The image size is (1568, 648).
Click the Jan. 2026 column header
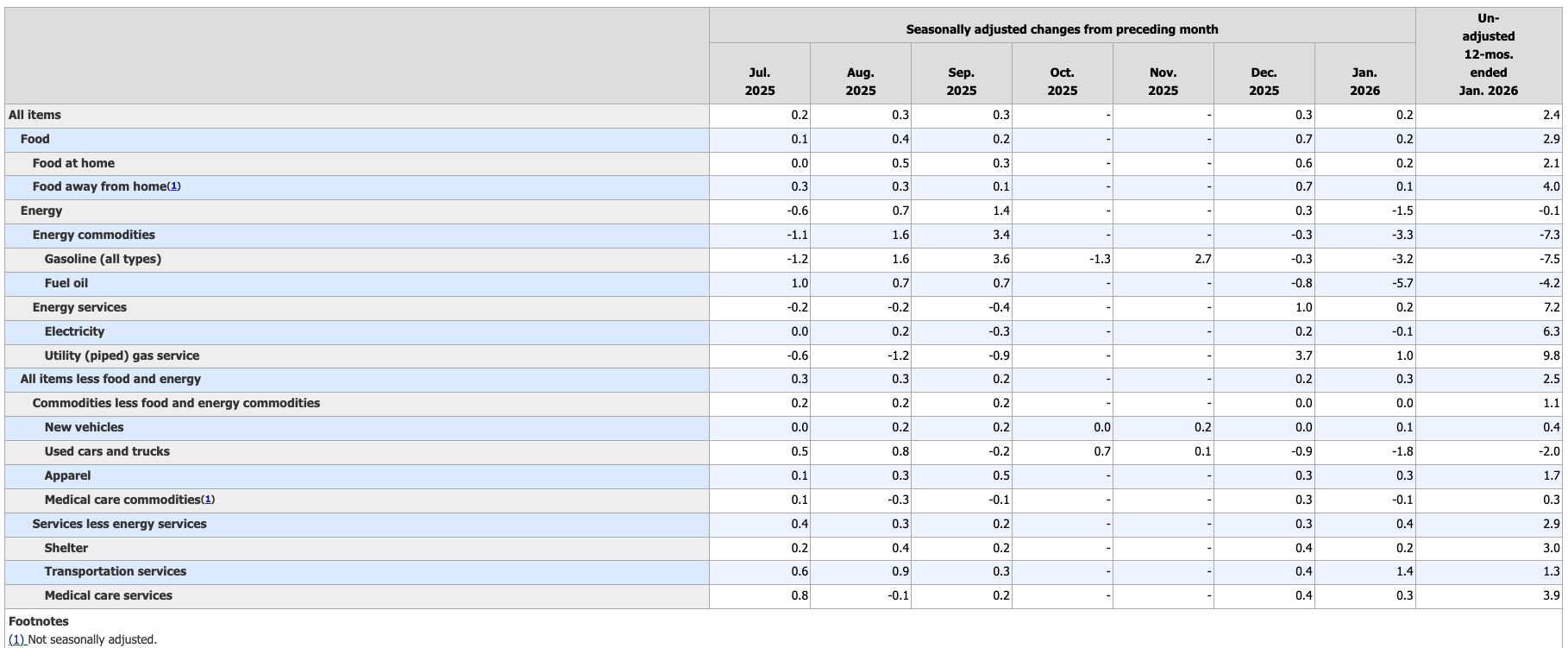pyautogui.click(x=1364, y=82)
